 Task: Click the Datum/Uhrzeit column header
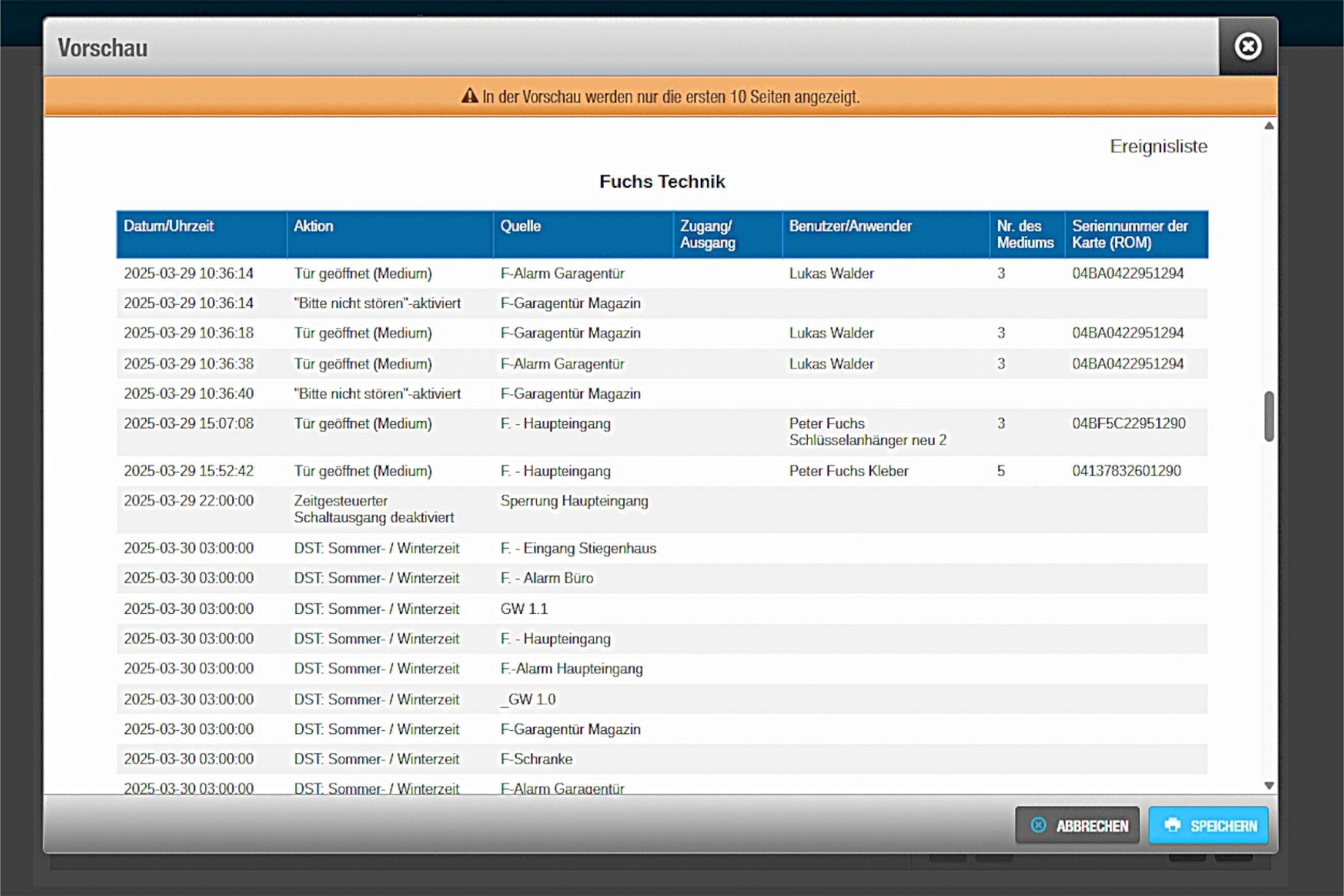click(x=168, y=226)
